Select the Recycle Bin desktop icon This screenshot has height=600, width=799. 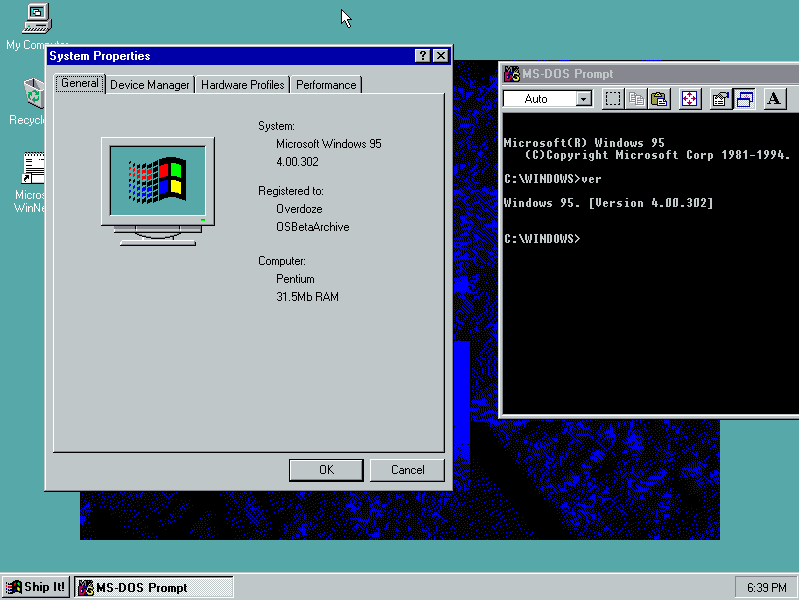click(27, 101)
